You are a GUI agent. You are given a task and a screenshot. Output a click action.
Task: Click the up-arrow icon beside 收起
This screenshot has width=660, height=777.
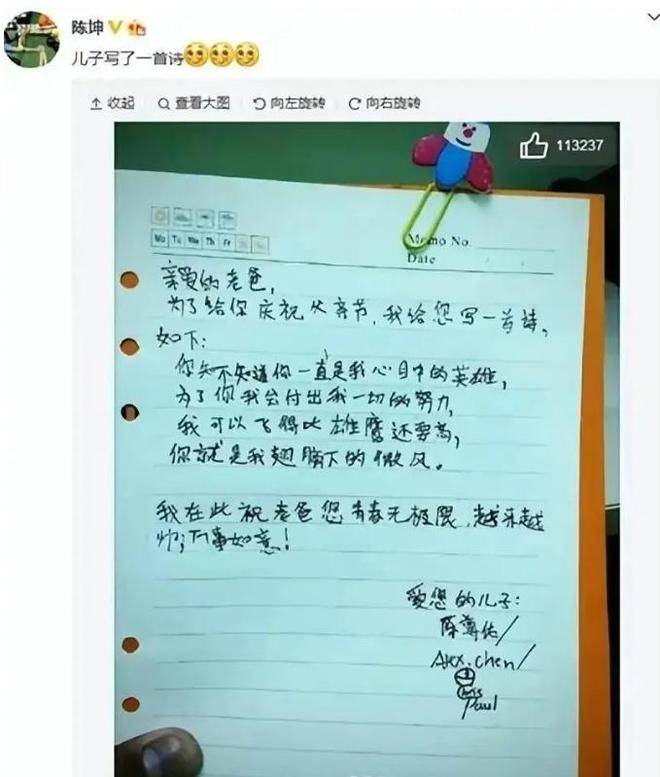coord(97,104)
